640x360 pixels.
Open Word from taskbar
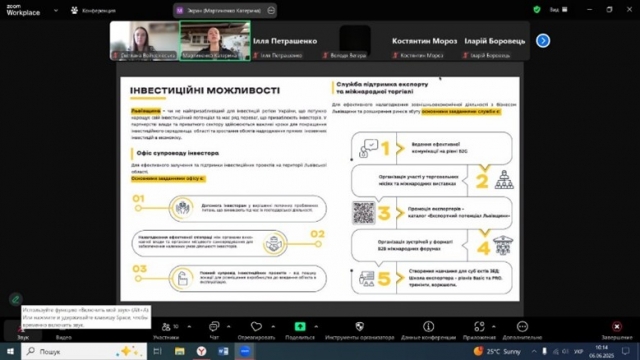223,351
